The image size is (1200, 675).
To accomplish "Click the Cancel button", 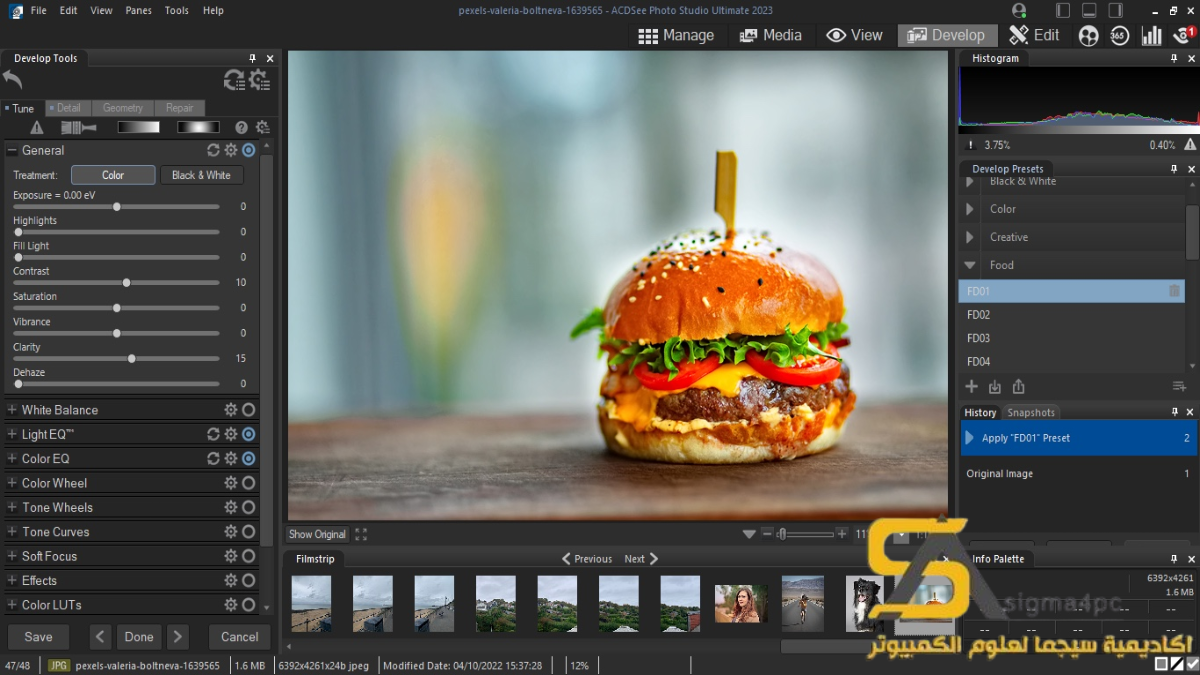I will coord(240,637).
